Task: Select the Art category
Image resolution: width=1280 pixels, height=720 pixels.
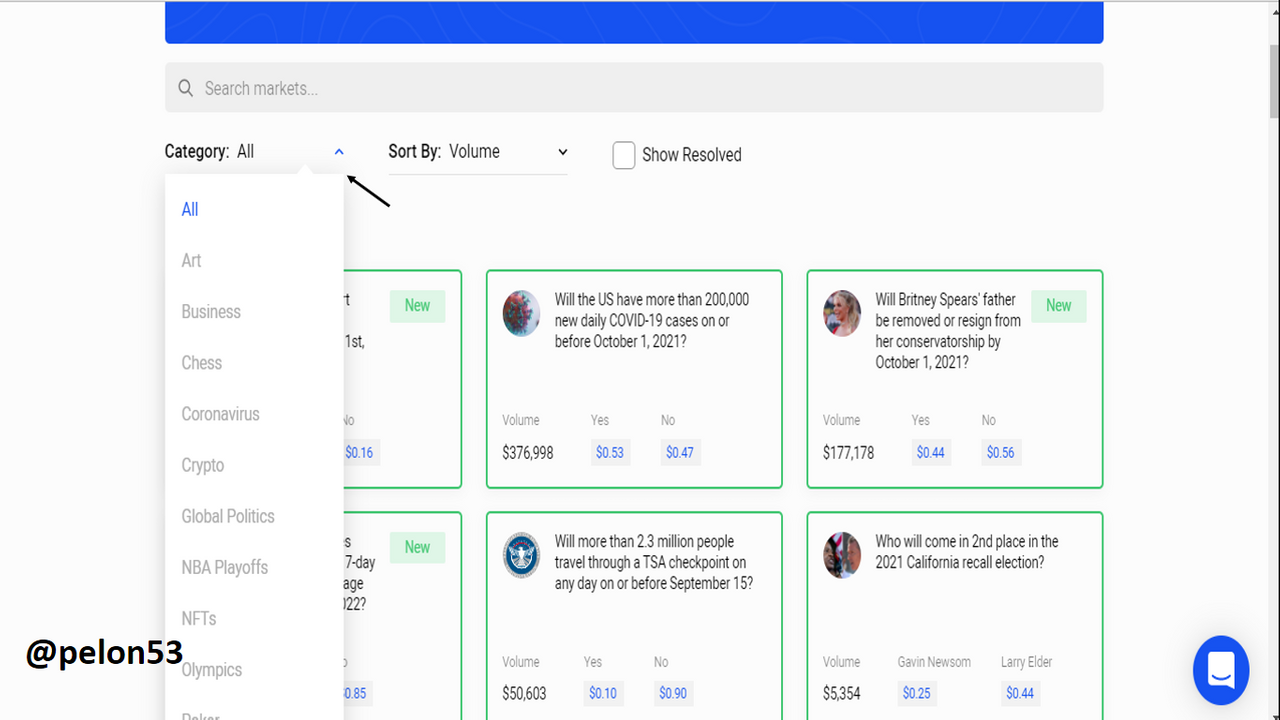Action: tap(191, 260)
